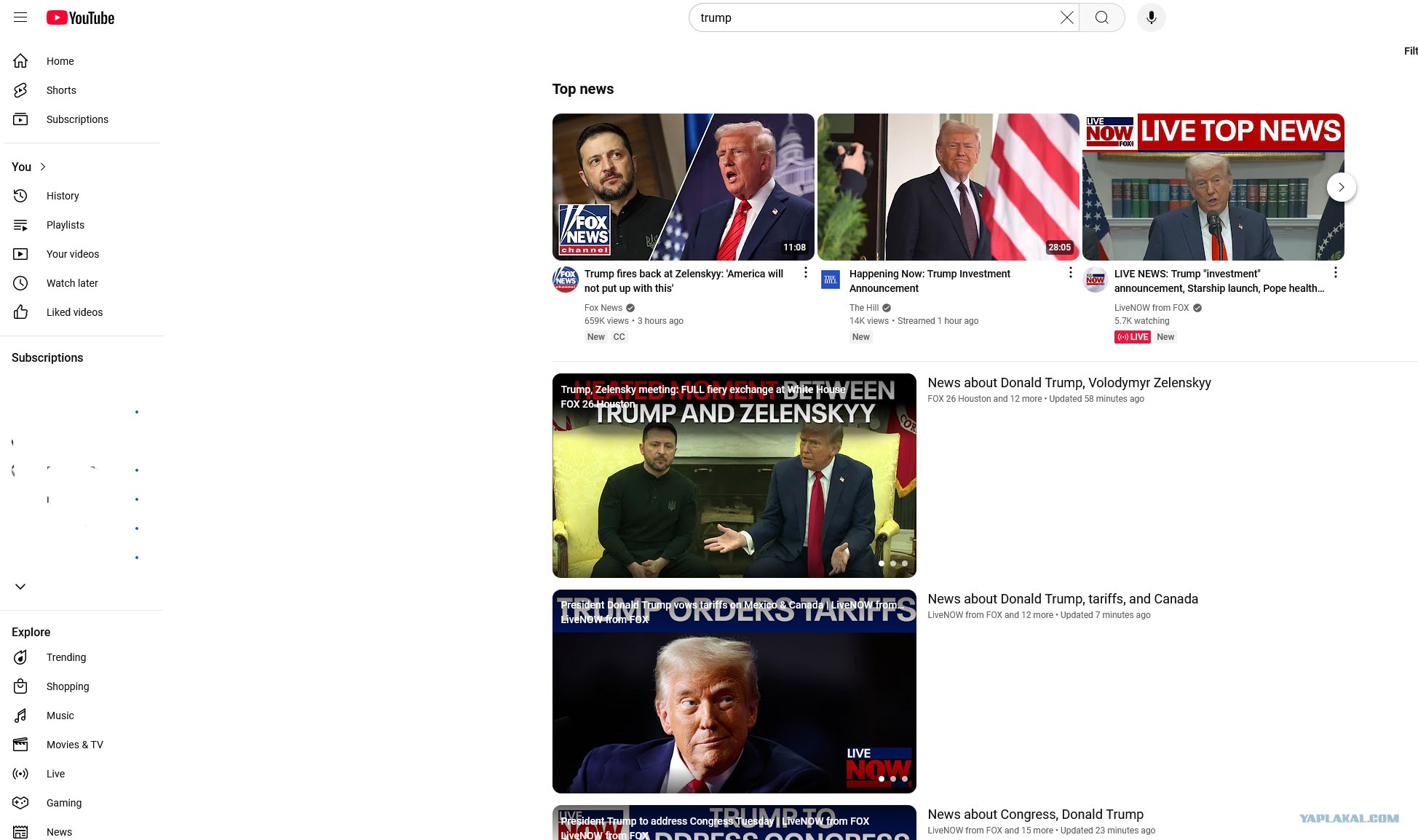Click the Fox News channel name

pyautogui.click(x=603, y=308)
